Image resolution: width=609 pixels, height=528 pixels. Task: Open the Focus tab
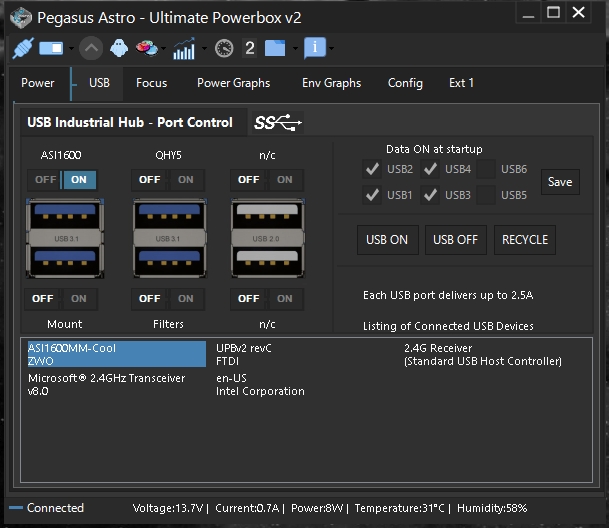coord(151,83)
